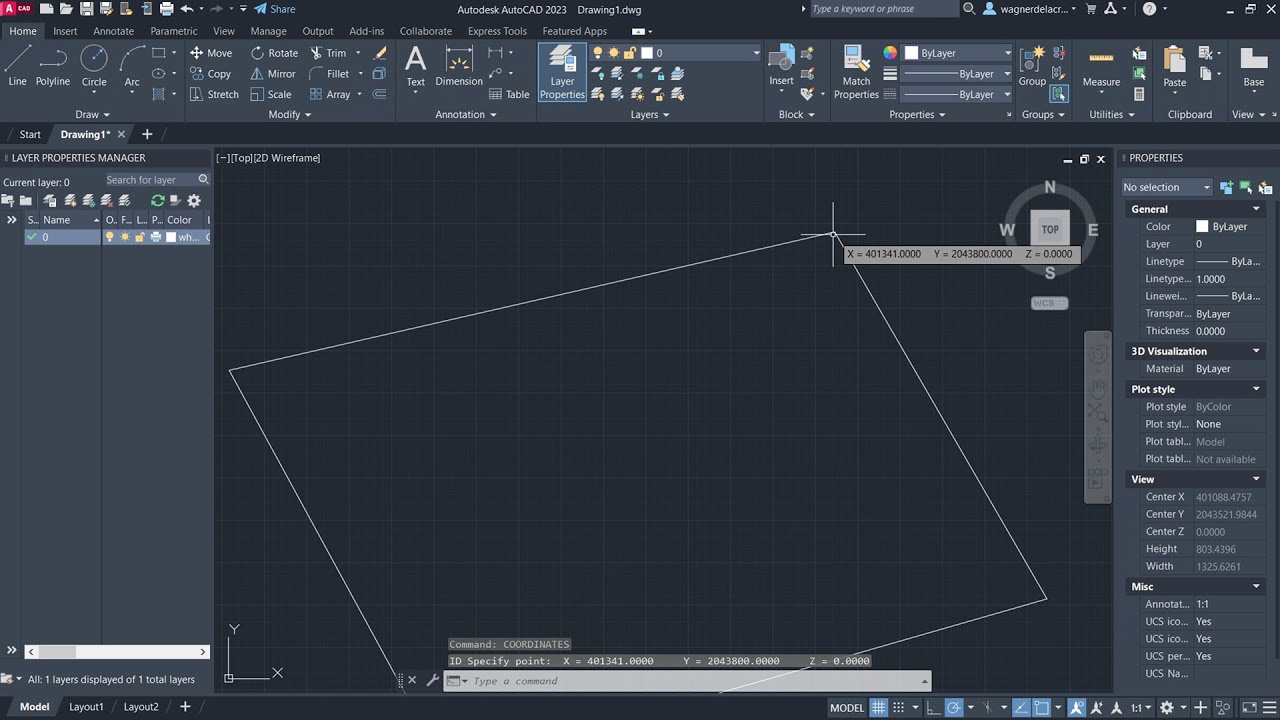Activate the Array command
The height and width of the screenshot is (720, 1280).
point(330,95)
